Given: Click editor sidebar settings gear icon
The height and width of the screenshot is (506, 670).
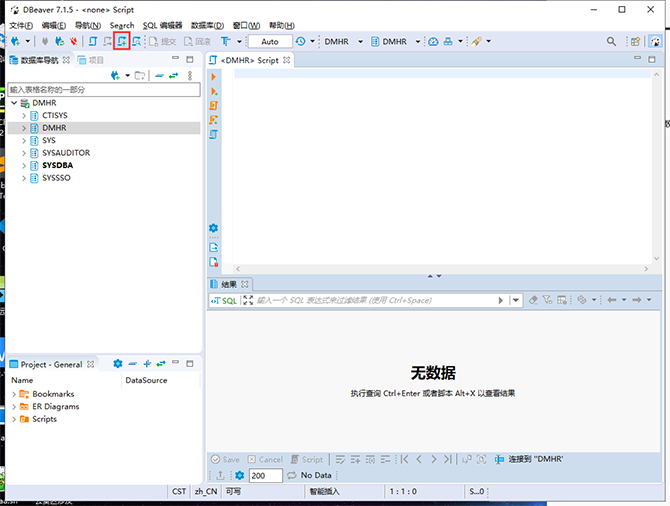Looking at the screenshot, I should (214, 228).
